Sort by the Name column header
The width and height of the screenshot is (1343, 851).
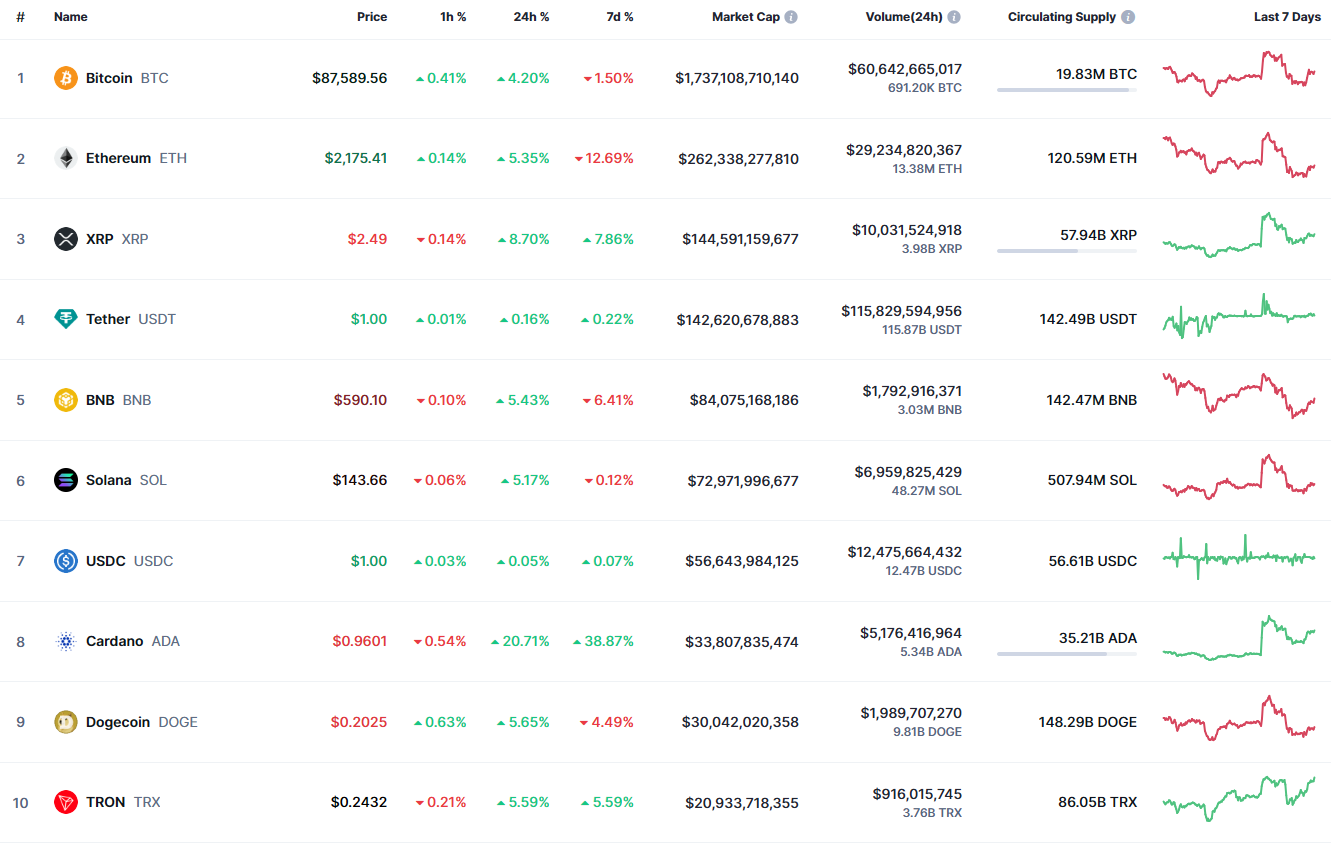[71, 17]
